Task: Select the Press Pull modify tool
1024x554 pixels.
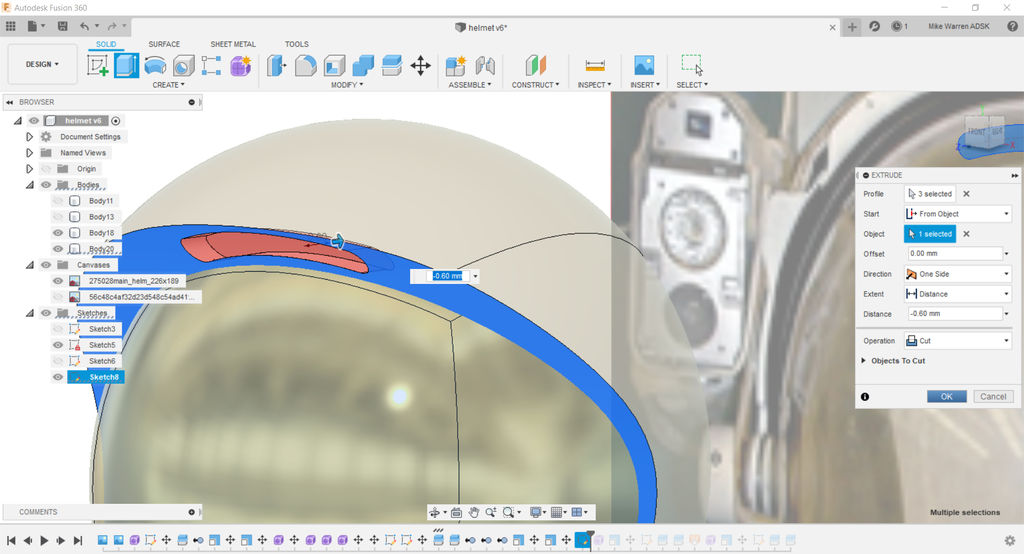Action: [277, 65]
